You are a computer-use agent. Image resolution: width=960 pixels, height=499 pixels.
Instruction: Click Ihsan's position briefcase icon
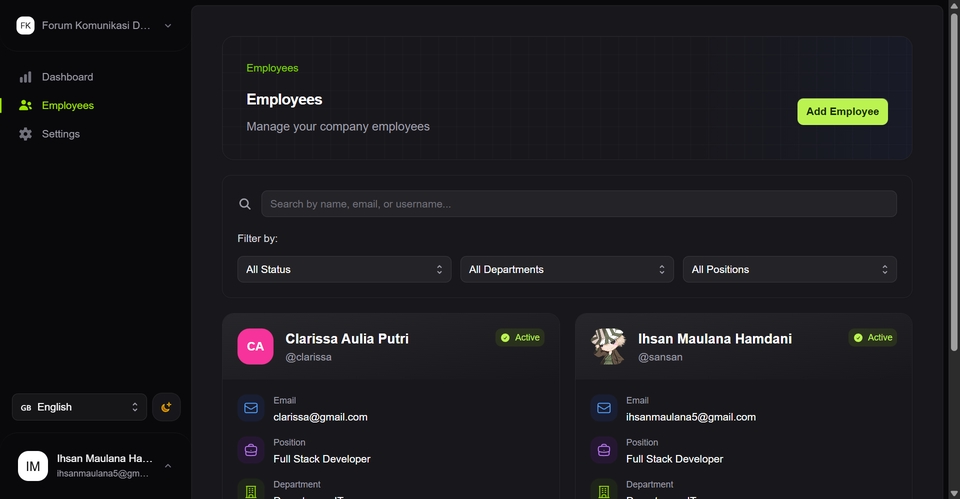click(604, 450)
